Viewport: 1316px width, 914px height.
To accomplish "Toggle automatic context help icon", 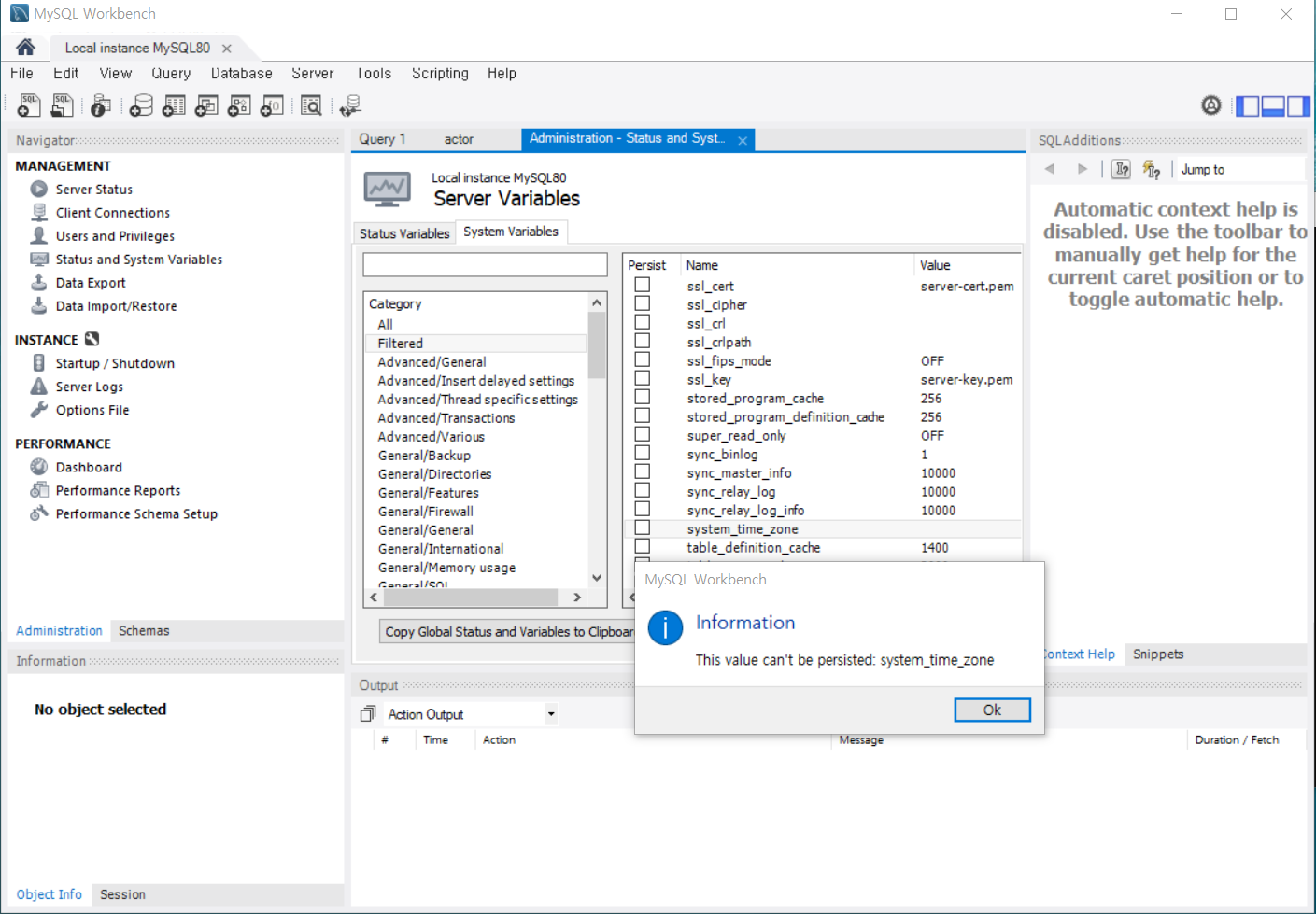I will tap(1152, 169).
